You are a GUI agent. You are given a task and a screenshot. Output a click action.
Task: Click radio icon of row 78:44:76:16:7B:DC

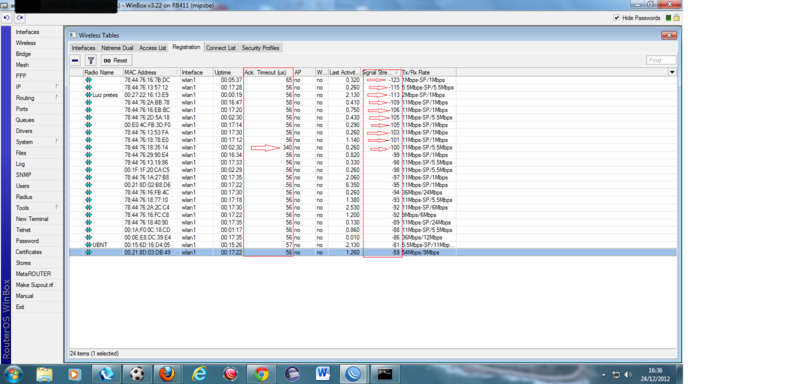[x=88, y=80]
